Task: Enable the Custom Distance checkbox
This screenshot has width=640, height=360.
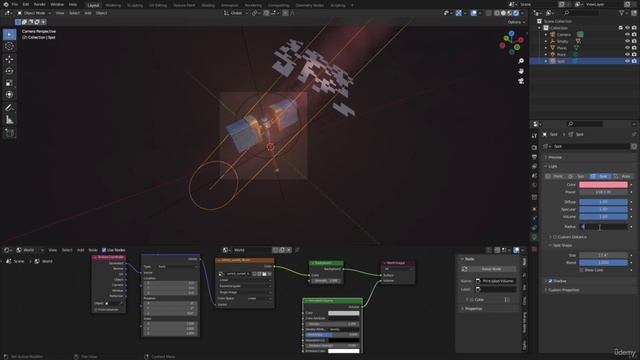Action: click(x=555, y=237)
